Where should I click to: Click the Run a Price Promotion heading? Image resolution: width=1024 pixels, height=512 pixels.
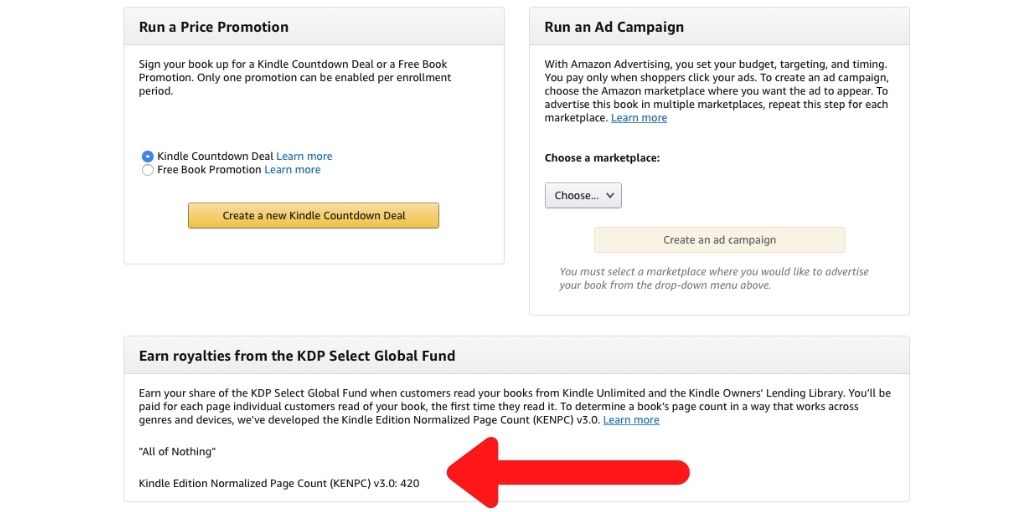(x=214, y=27)
